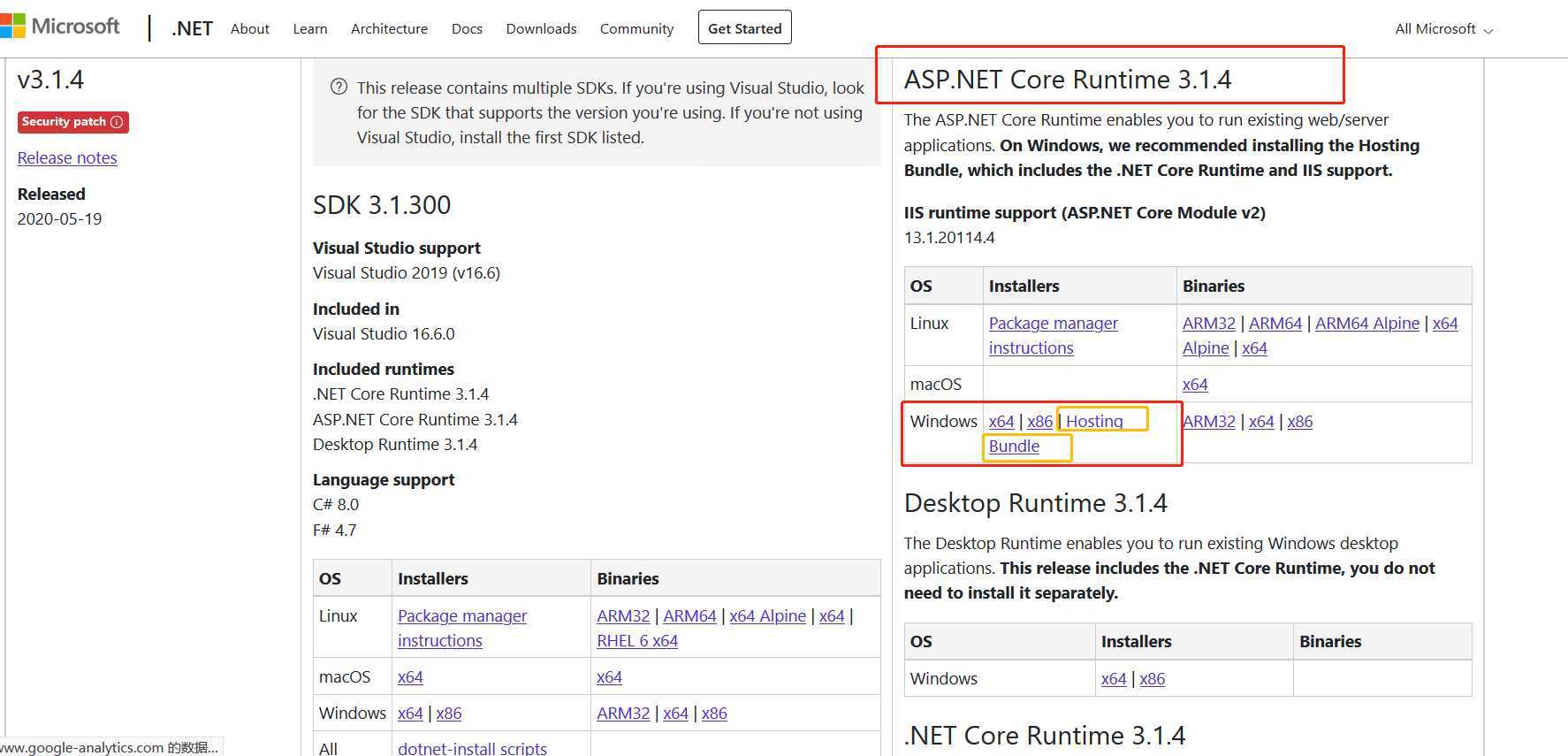Click the Get Started button
The image size is (1568, 756).
[x=744, y=27]
